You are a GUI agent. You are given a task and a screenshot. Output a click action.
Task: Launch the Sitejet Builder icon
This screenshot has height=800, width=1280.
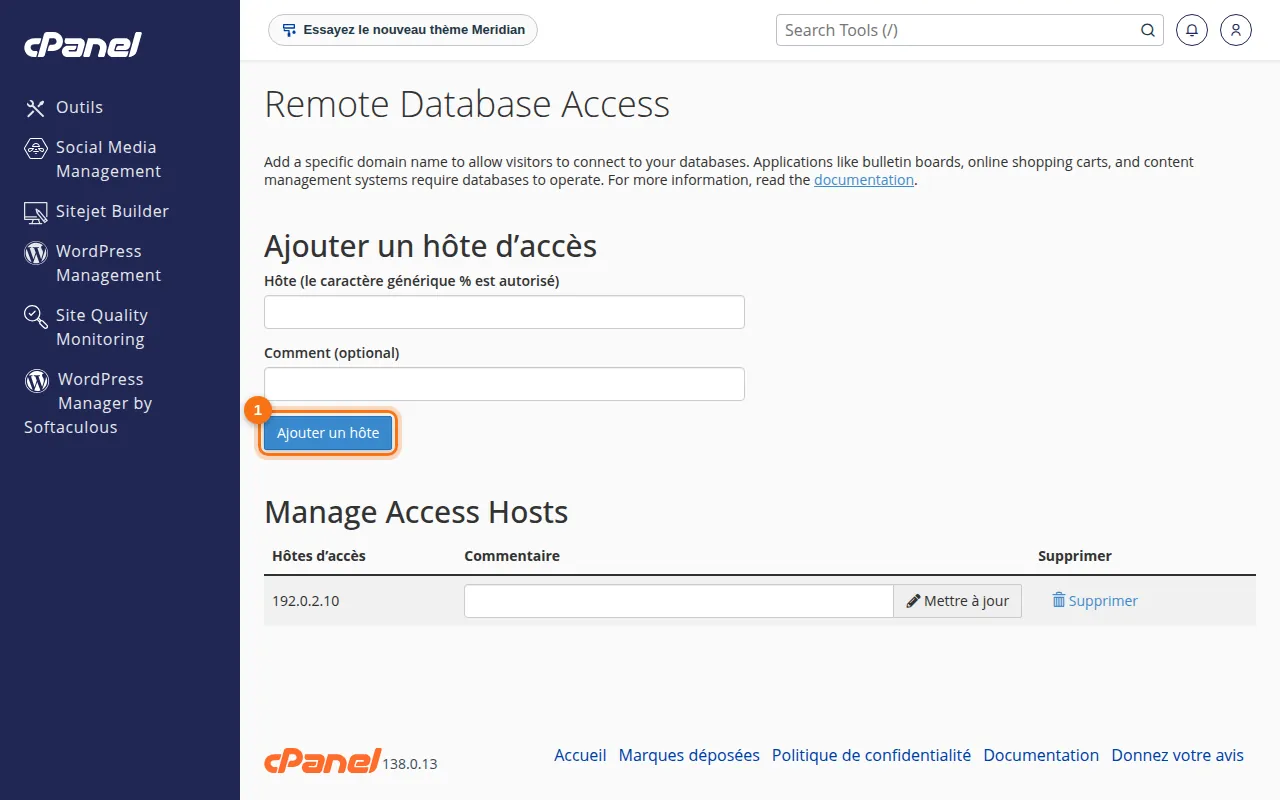coord(36,212)
